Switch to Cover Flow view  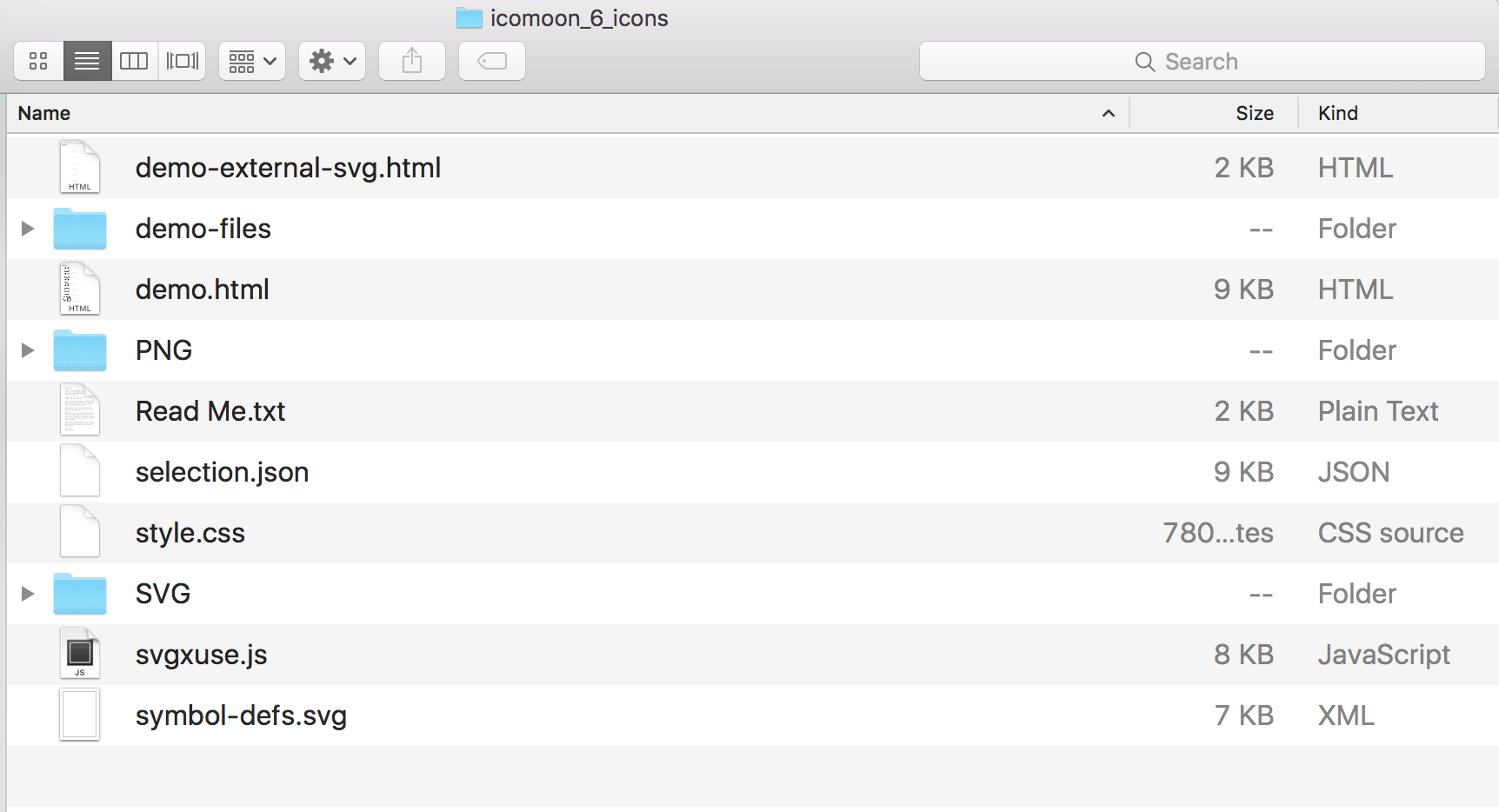(182, 61)
